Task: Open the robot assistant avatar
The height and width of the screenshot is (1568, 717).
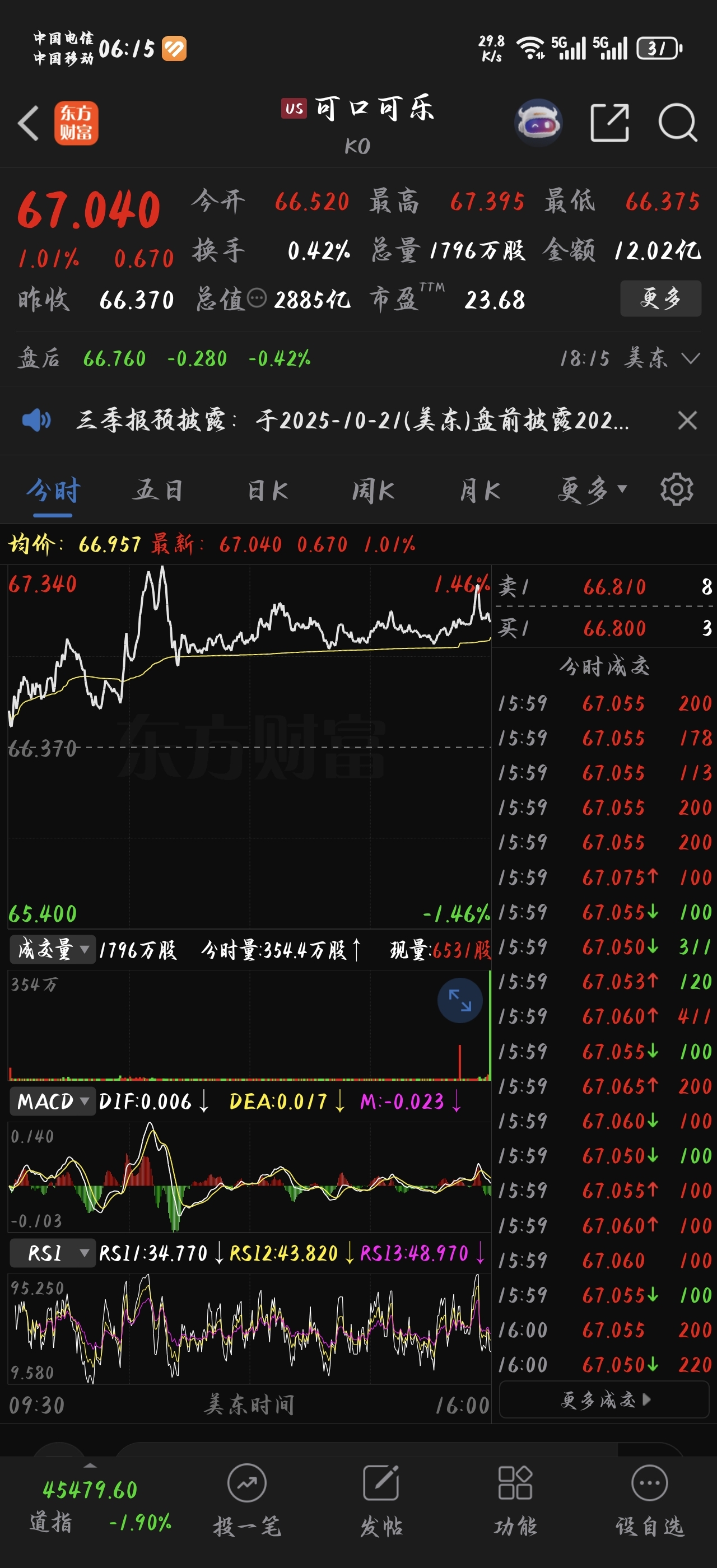Action: point(538,122)
